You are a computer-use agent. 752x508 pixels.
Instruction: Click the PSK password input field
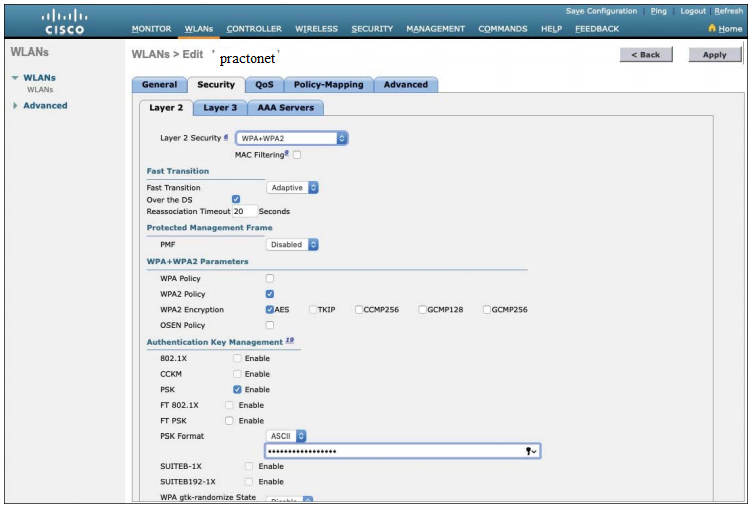click(402, 451)
